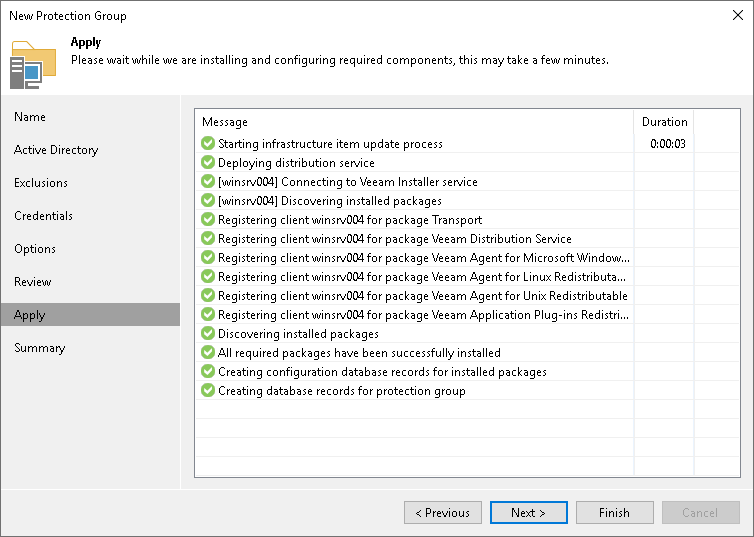Viewport: 754px width, 537px height.
Task: Go to the Summary step
Action: coord(39,348)
